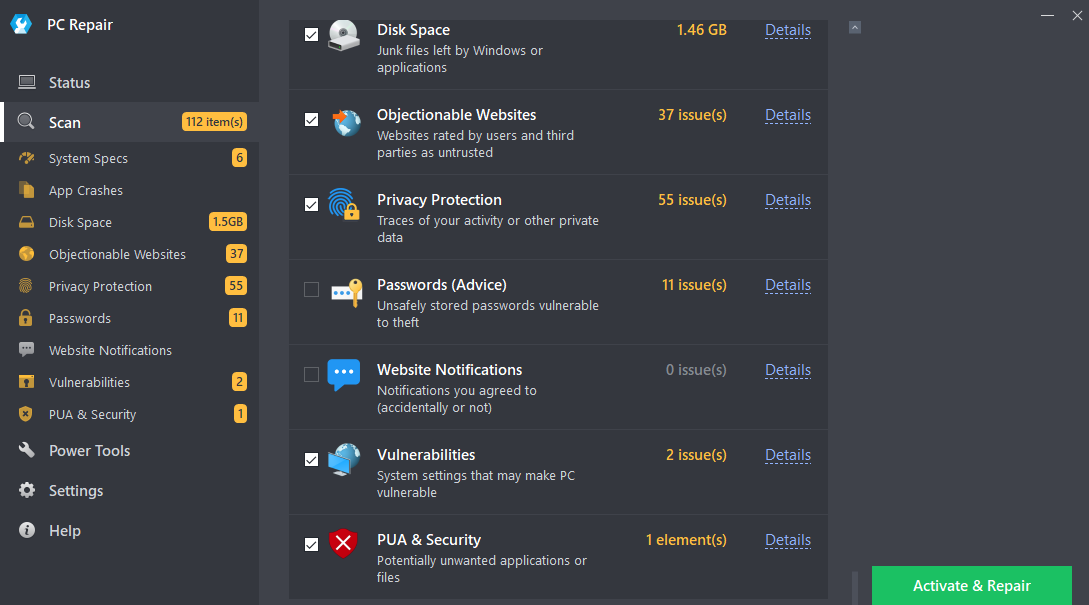
Task: Click the Passwords key icon
Action: click(344, 290)
